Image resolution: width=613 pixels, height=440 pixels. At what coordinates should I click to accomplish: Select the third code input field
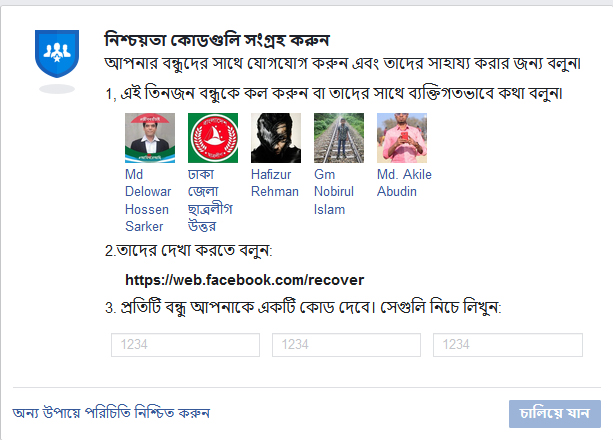coord(507,345)
